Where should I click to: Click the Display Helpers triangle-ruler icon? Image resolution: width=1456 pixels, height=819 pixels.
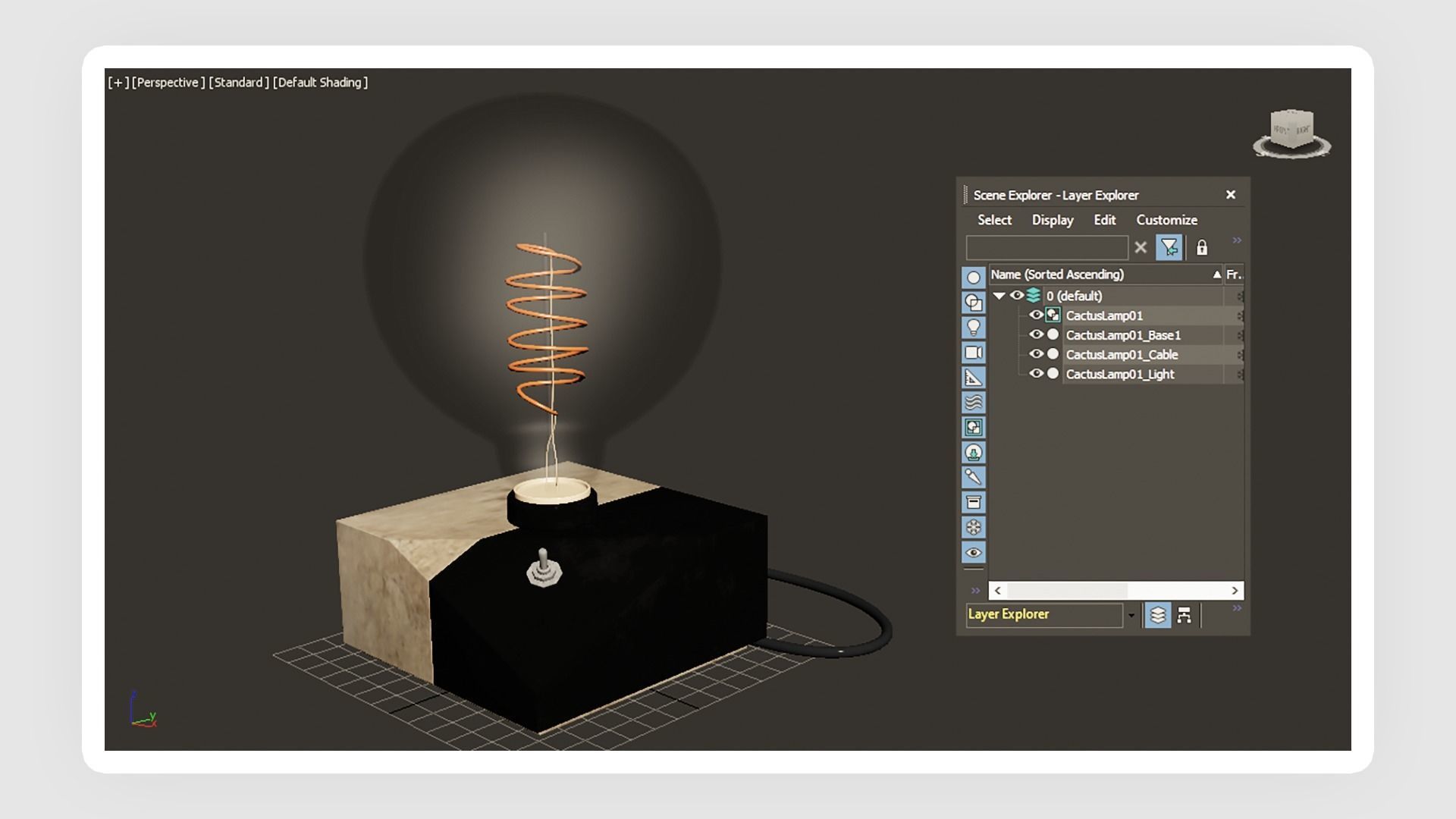pos(974,378)
